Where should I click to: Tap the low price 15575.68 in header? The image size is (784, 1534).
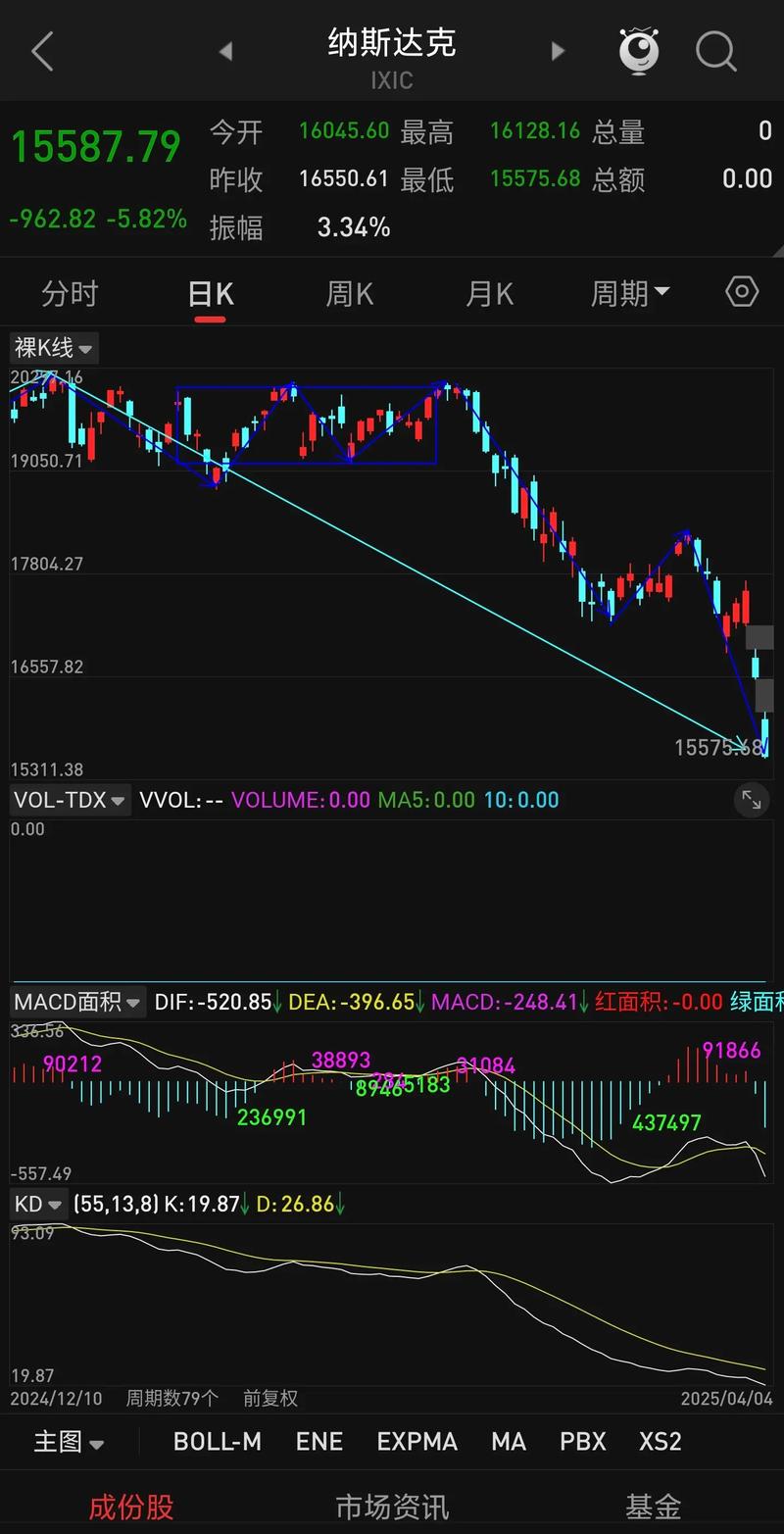(x=535, y=178)
